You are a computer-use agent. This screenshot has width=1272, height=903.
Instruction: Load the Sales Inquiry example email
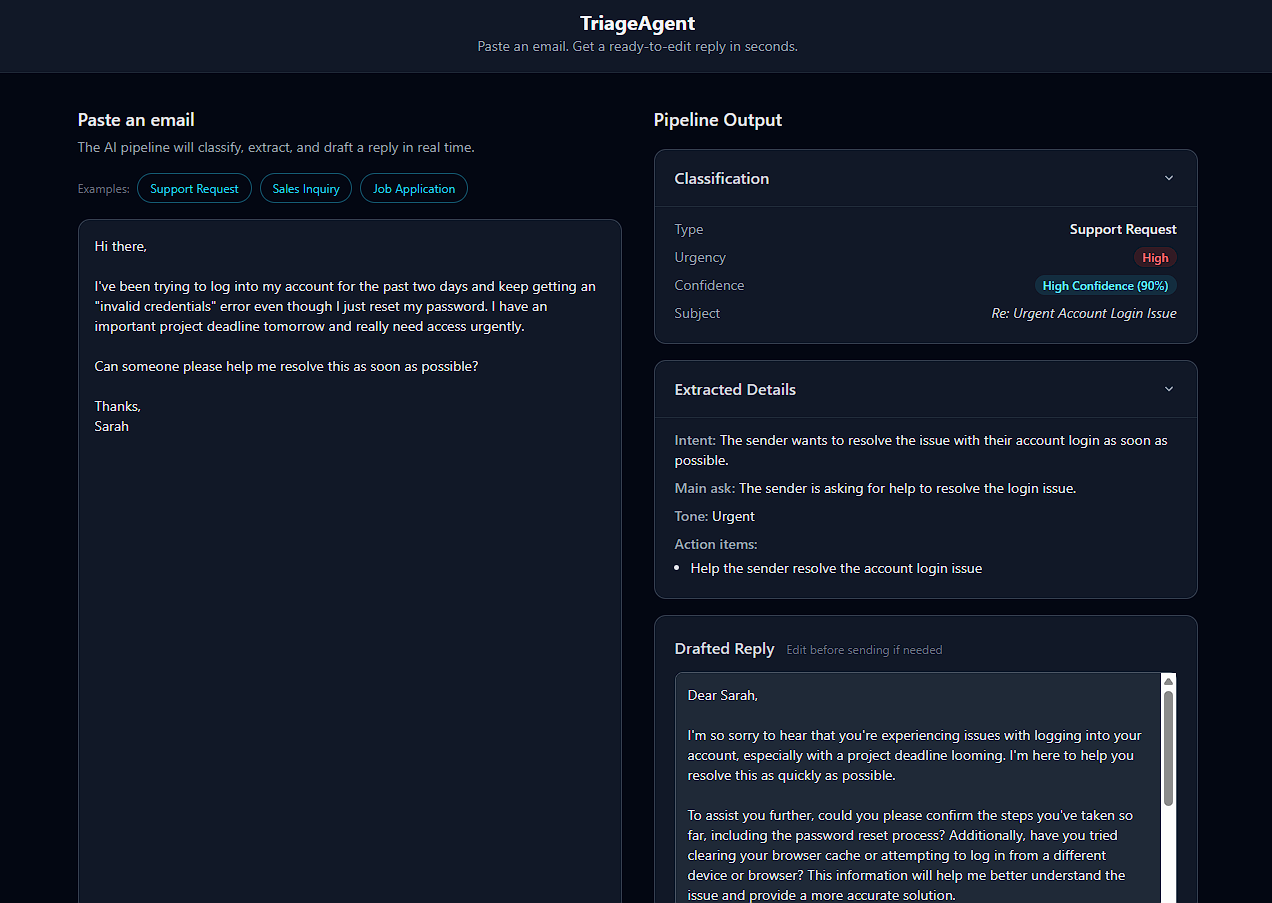pyautogui.click(x=305, y=188)
